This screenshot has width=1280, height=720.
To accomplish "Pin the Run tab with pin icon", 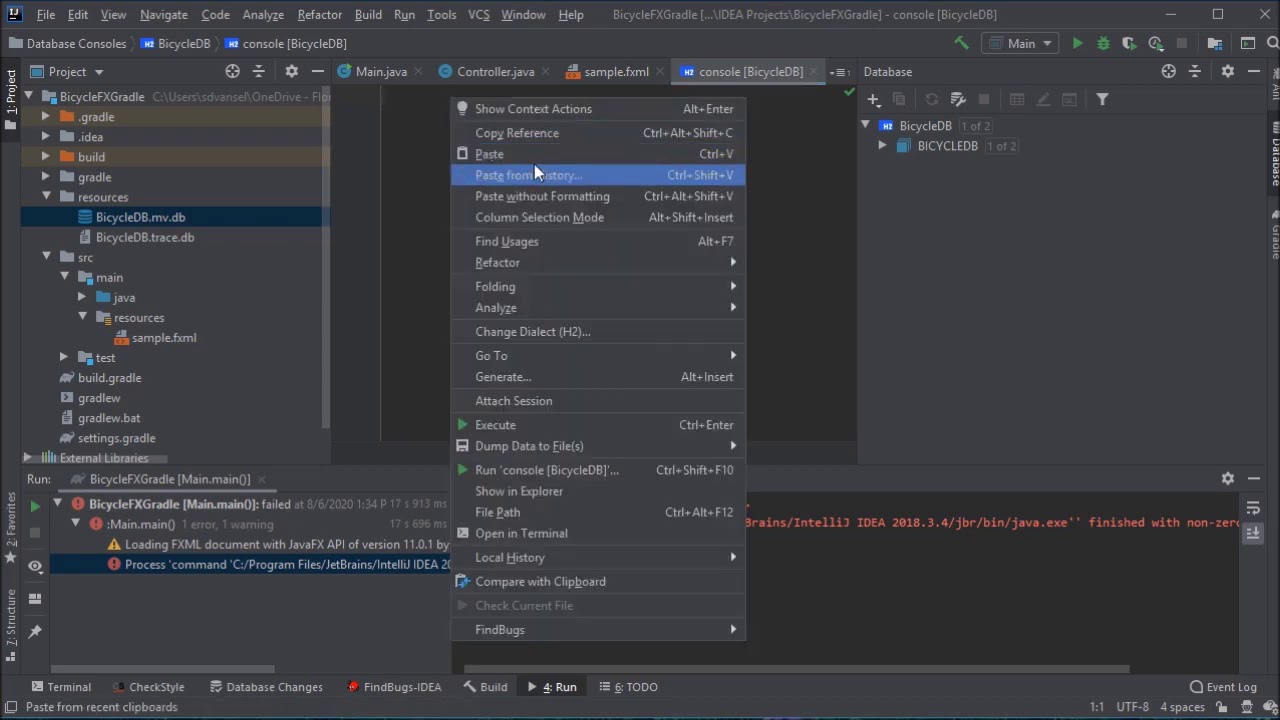I will (x=35, y=631).
